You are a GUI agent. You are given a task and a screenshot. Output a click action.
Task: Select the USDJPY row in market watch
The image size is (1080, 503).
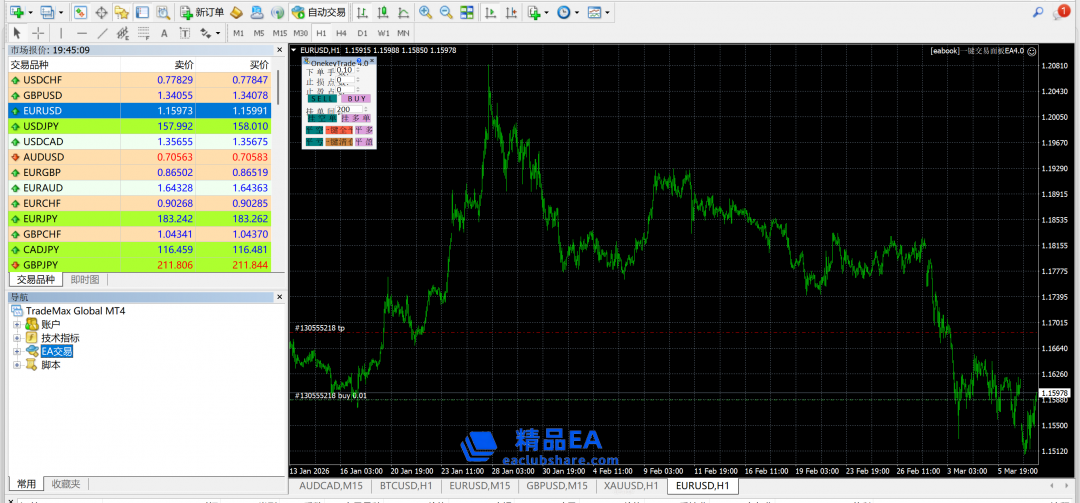pos(42,126)
